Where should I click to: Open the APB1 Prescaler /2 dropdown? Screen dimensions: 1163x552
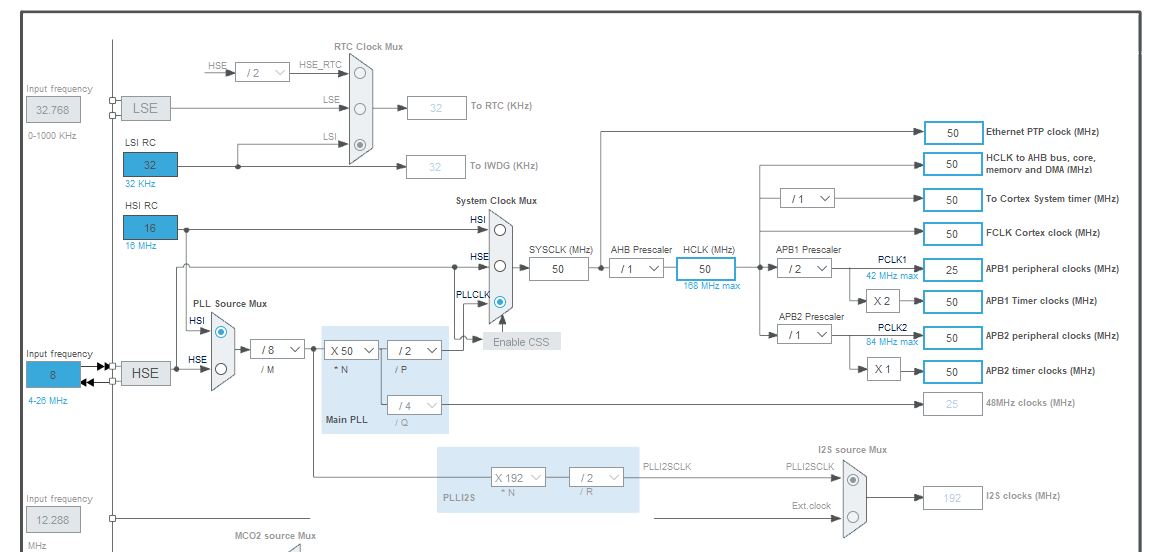pos(804,269)
